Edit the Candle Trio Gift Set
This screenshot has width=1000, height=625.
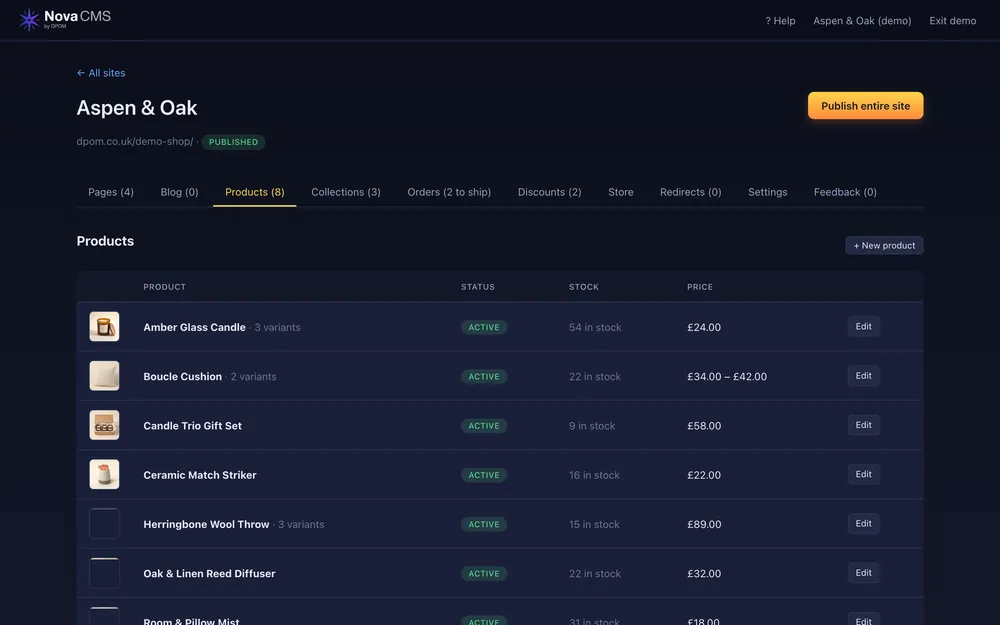point(864,425)
